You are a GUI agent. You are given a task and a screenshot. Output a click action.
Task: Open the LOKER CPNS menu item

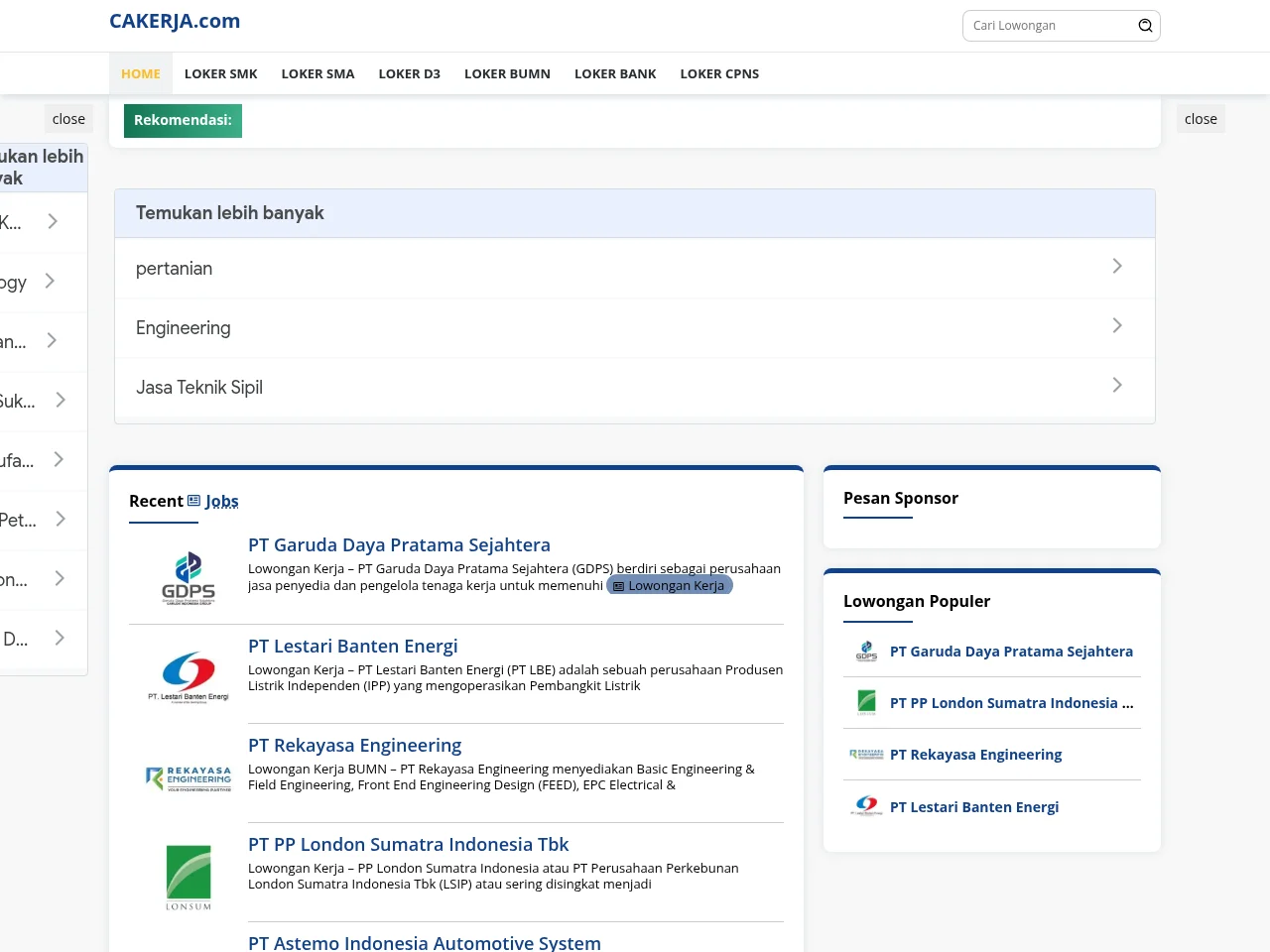coord(719,73)
